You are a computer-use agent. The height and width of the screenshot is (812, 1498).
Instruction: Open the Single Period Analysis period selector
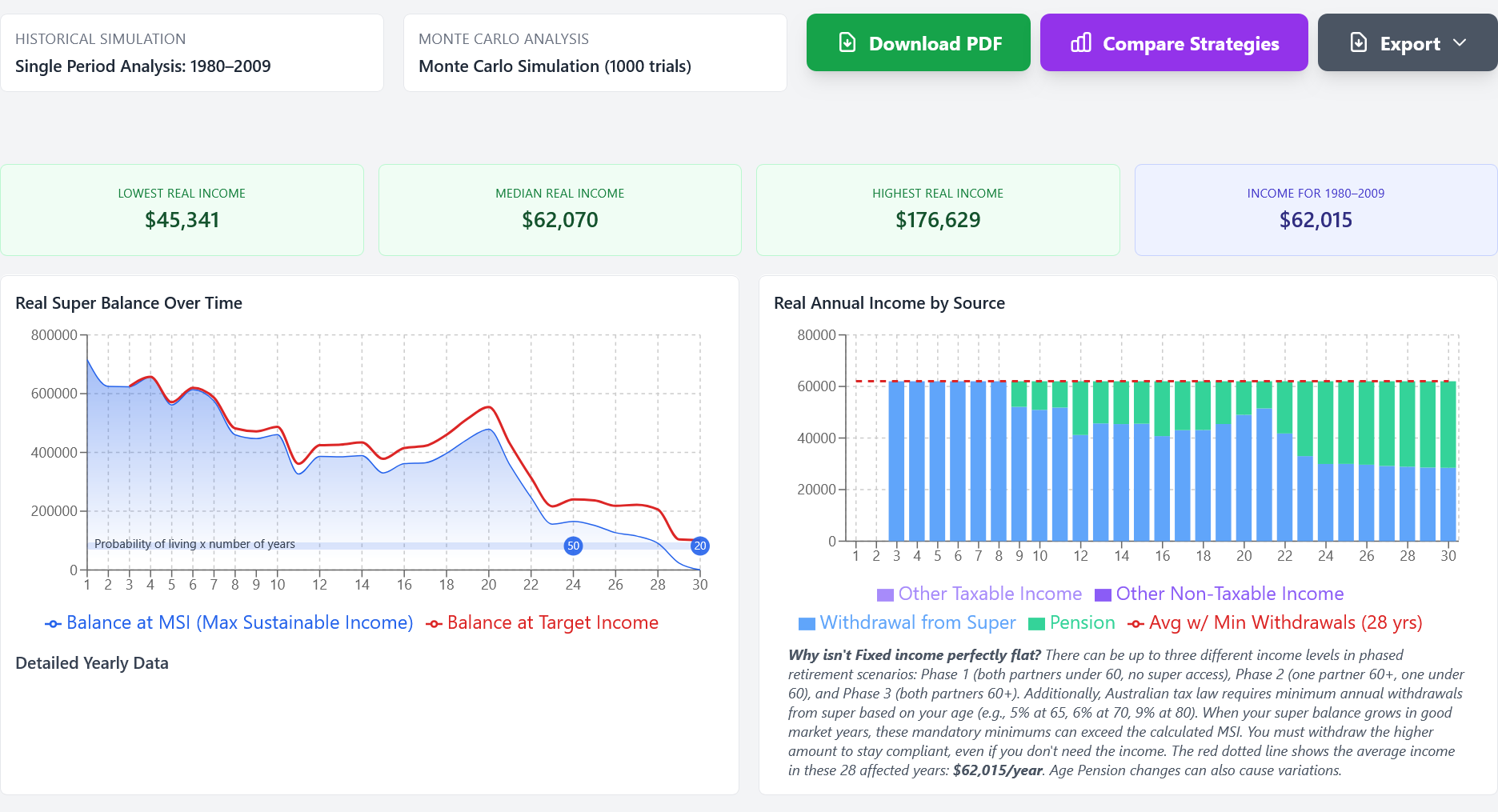[142, 66]
